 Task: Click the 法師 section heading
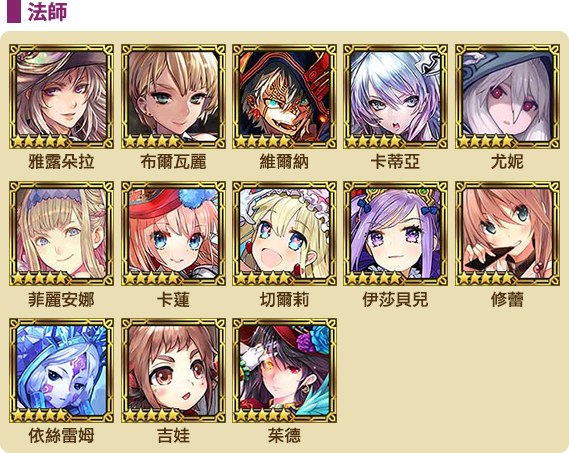pyautogui.click(x=48, y=12)
